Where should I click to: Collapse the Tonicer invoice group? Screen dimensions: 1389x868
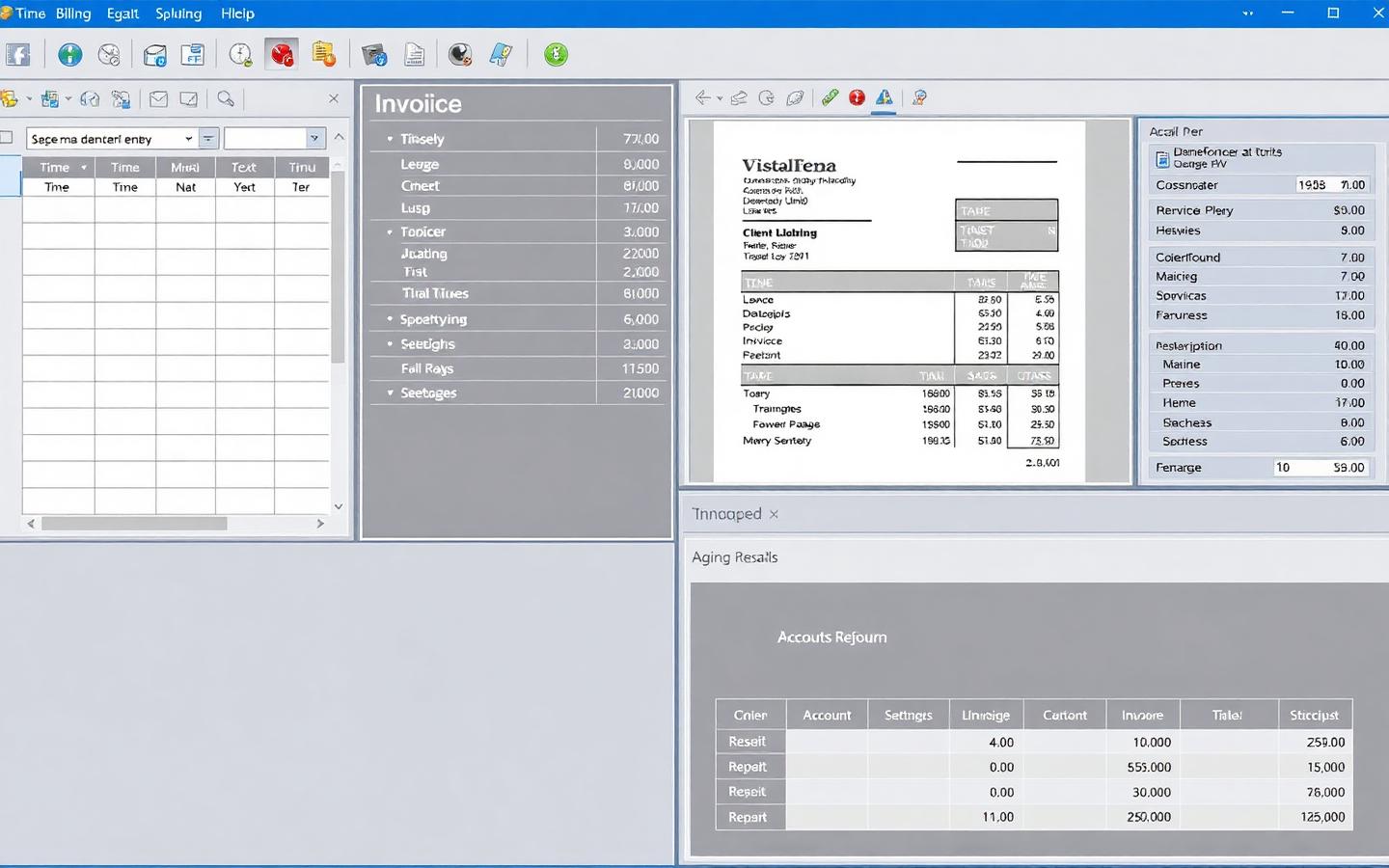click(390, 232)
